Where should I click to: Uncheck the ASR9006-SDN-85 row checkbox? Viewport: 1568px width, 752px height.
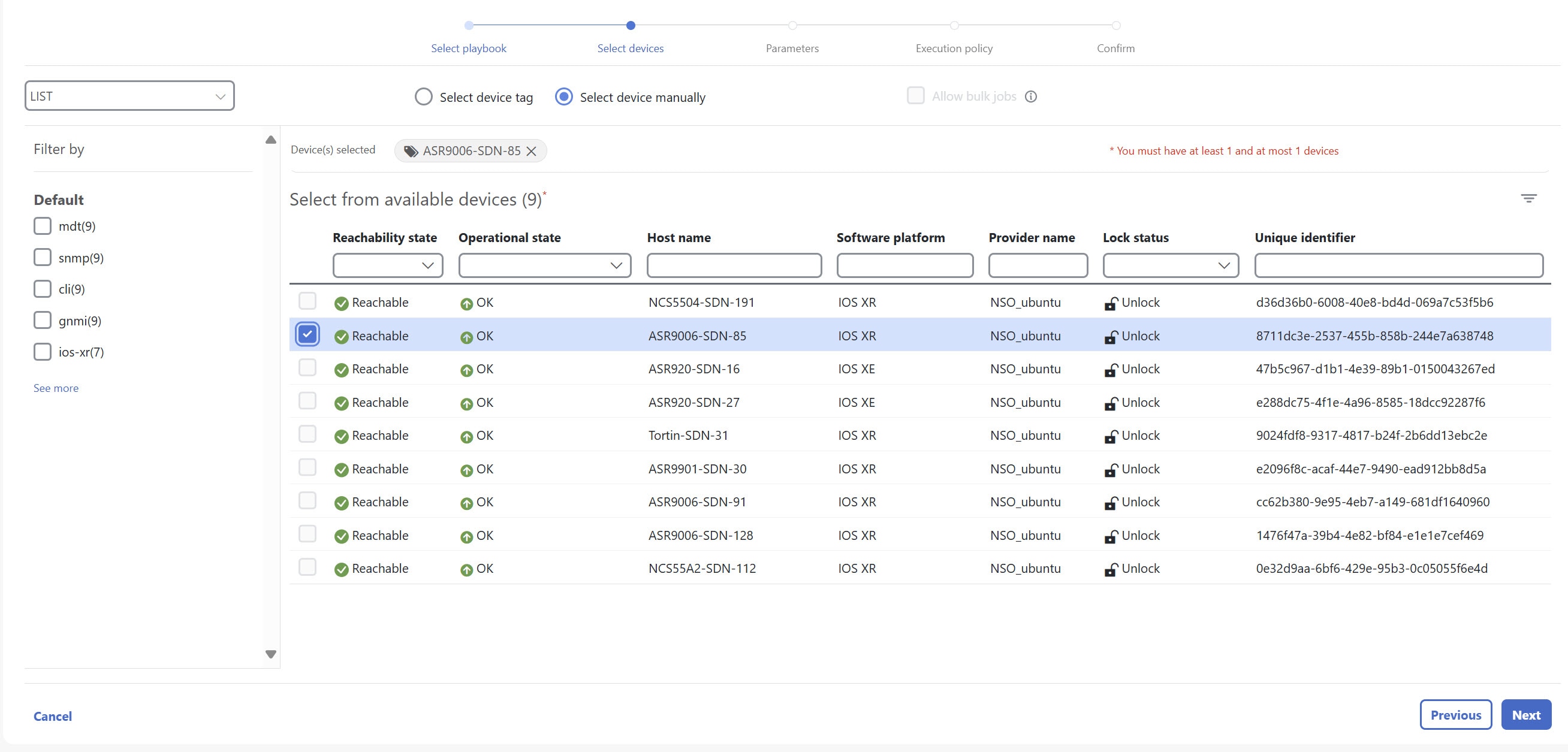307,334
